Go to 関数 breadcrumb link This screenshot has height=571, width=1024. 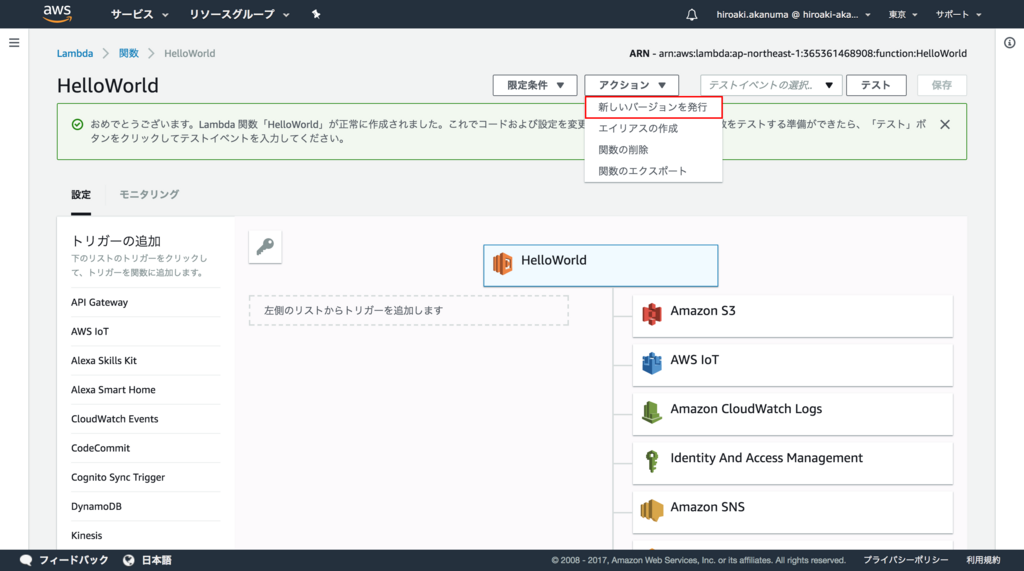[129, 54]
